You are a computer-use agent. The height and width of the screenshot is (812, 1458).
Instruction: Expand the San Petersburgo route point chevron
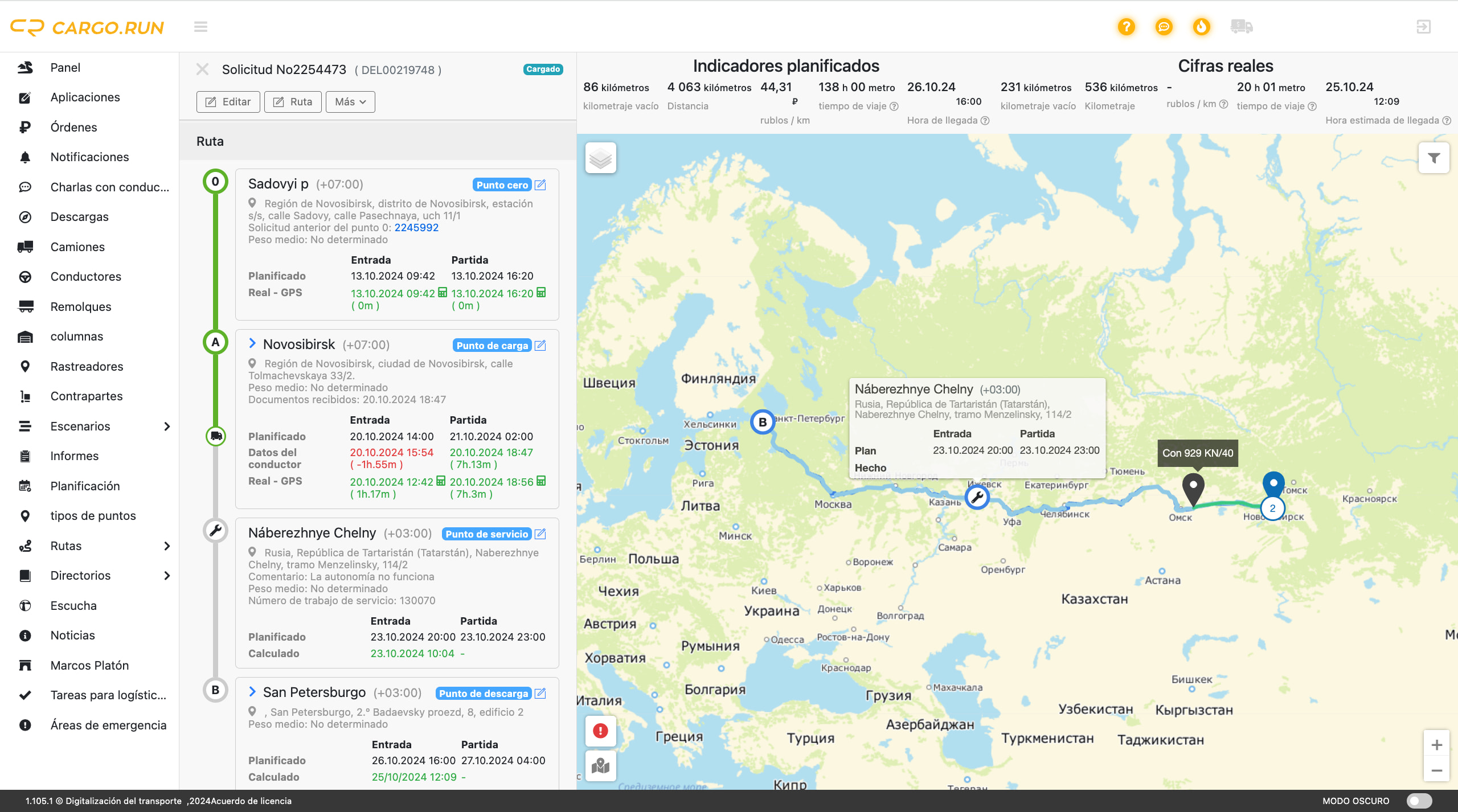point(252,692)
